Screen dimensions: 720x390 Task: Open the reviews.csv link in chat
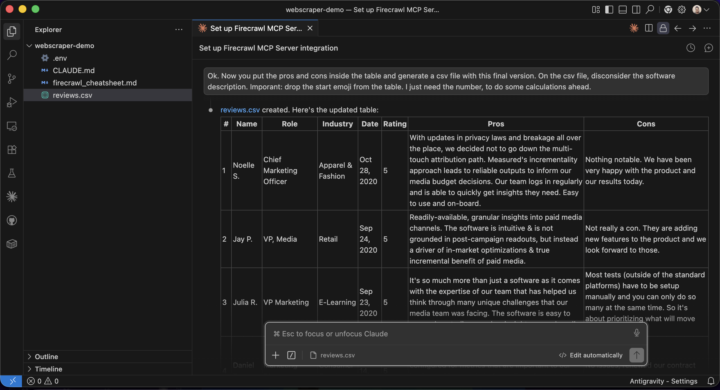coord(240,110)
